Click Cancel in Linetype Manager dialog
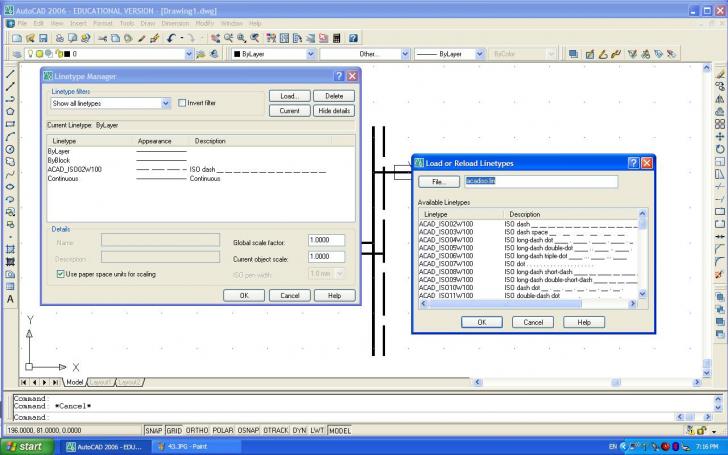The height and width of the screenshot is (455, 728). [290, 296]
